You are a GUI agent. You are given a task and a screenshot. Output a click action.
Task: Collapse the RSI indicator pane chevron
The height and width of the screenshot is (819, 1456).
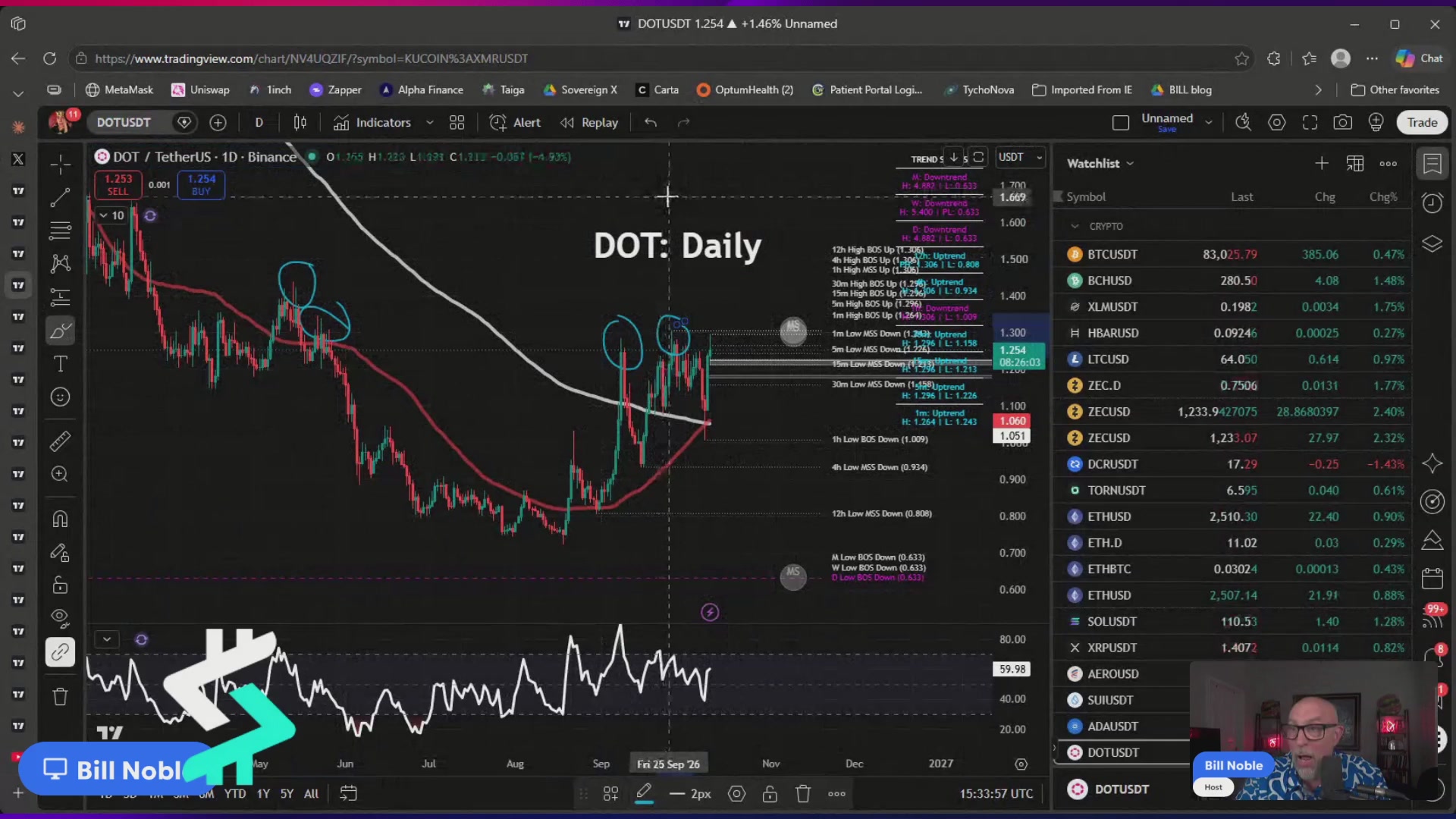click(x=107, y=639)
